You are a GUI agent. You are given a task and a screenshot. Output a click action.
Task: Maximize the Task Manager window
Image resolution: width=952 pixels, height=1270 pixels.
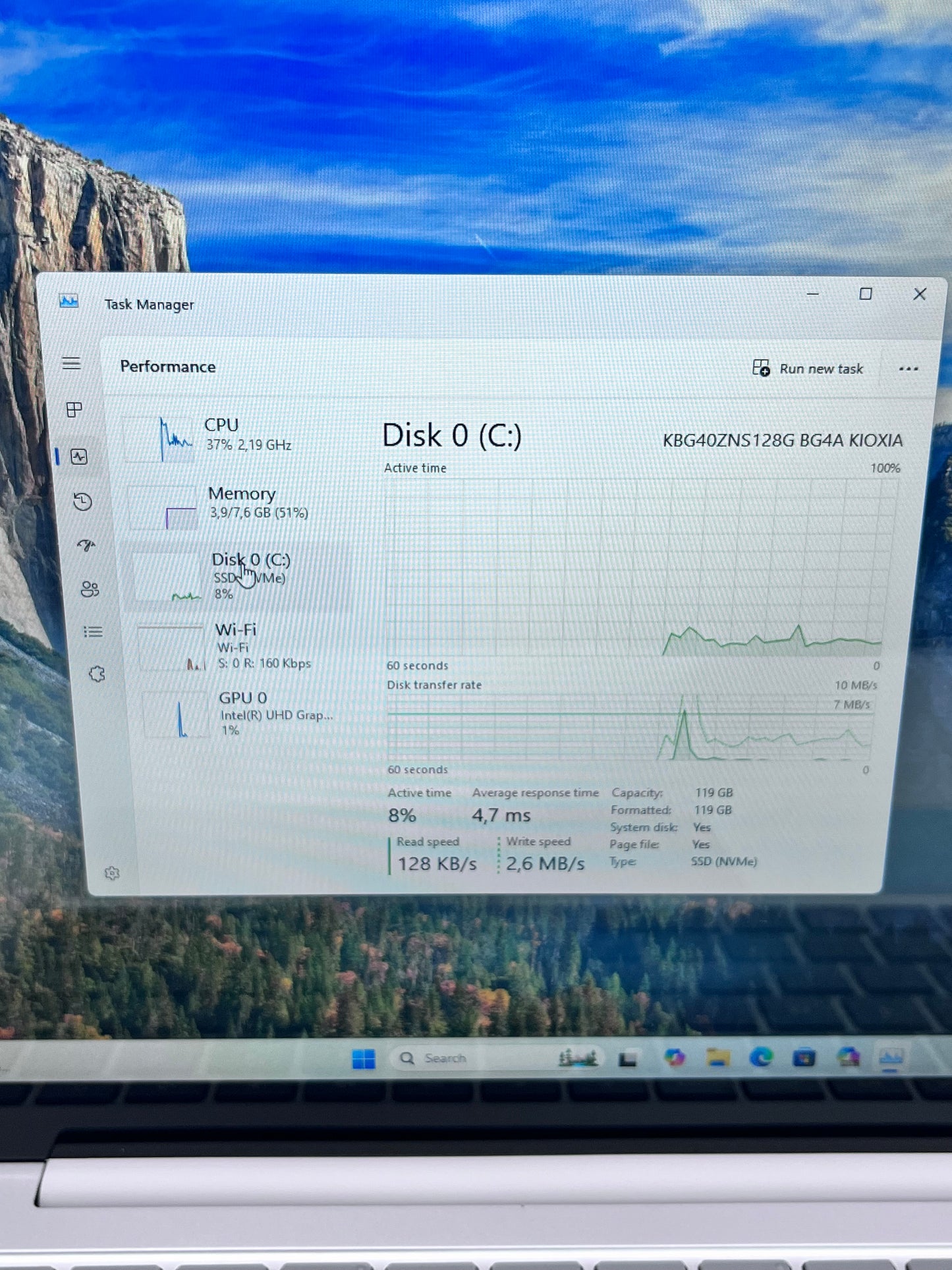click(x=866, y=294)
